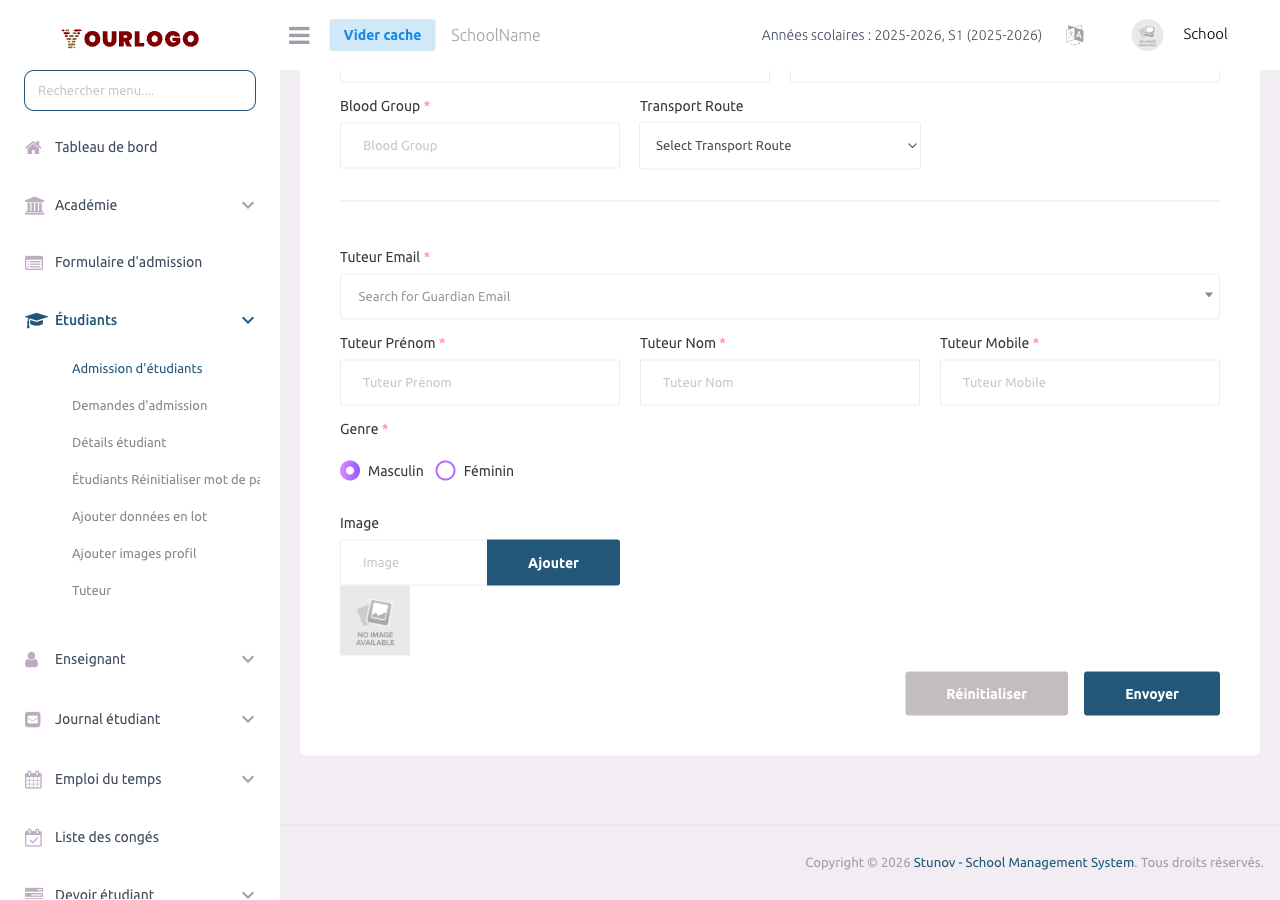Click the Rechercher menu search field
The image size is (1280, 900).
point(139,90)
